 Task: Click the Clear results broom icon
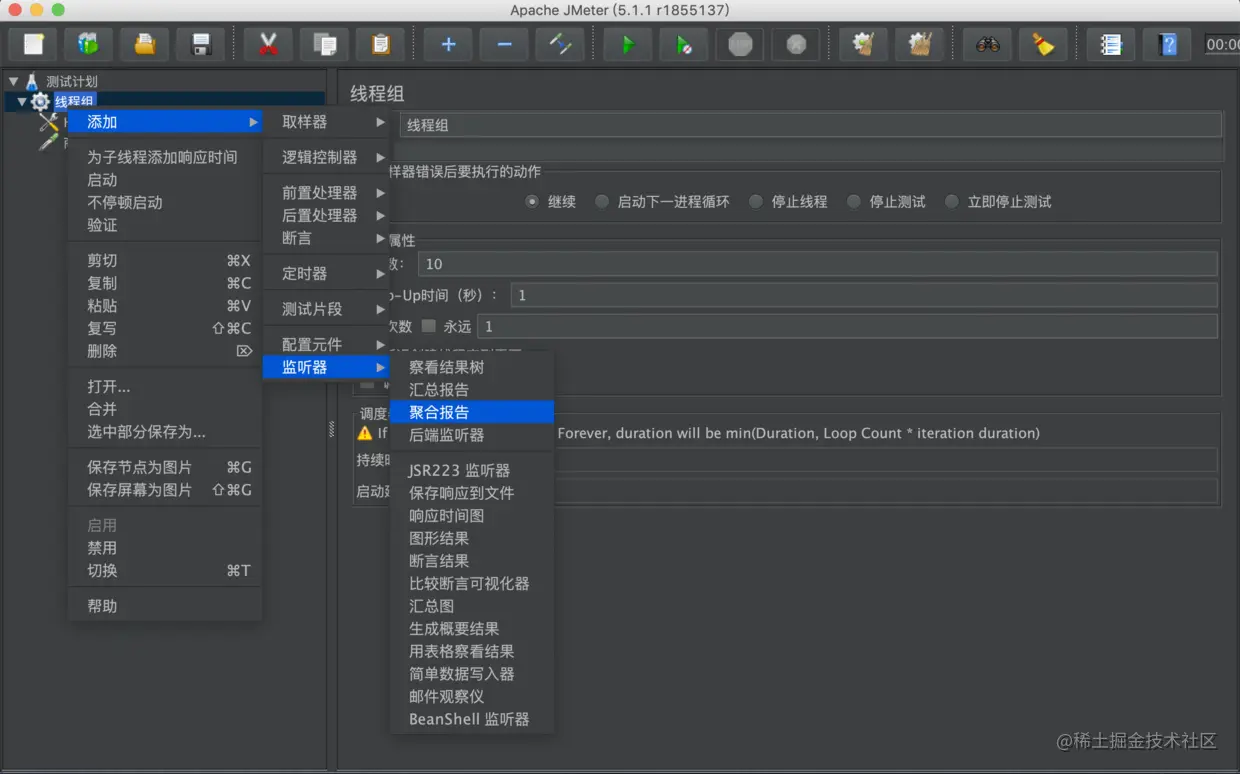point(864,45)
